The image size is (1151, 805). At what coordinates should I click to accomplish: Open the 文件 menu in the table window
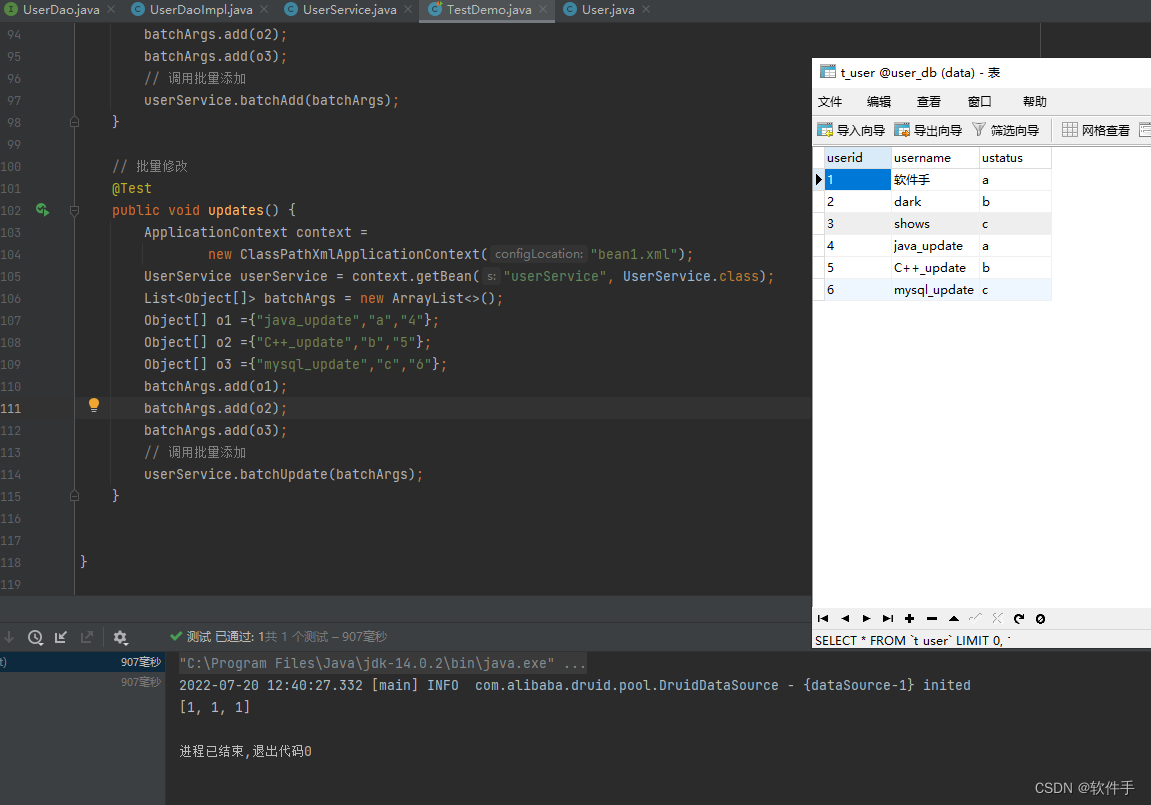[x=830, y=101]
